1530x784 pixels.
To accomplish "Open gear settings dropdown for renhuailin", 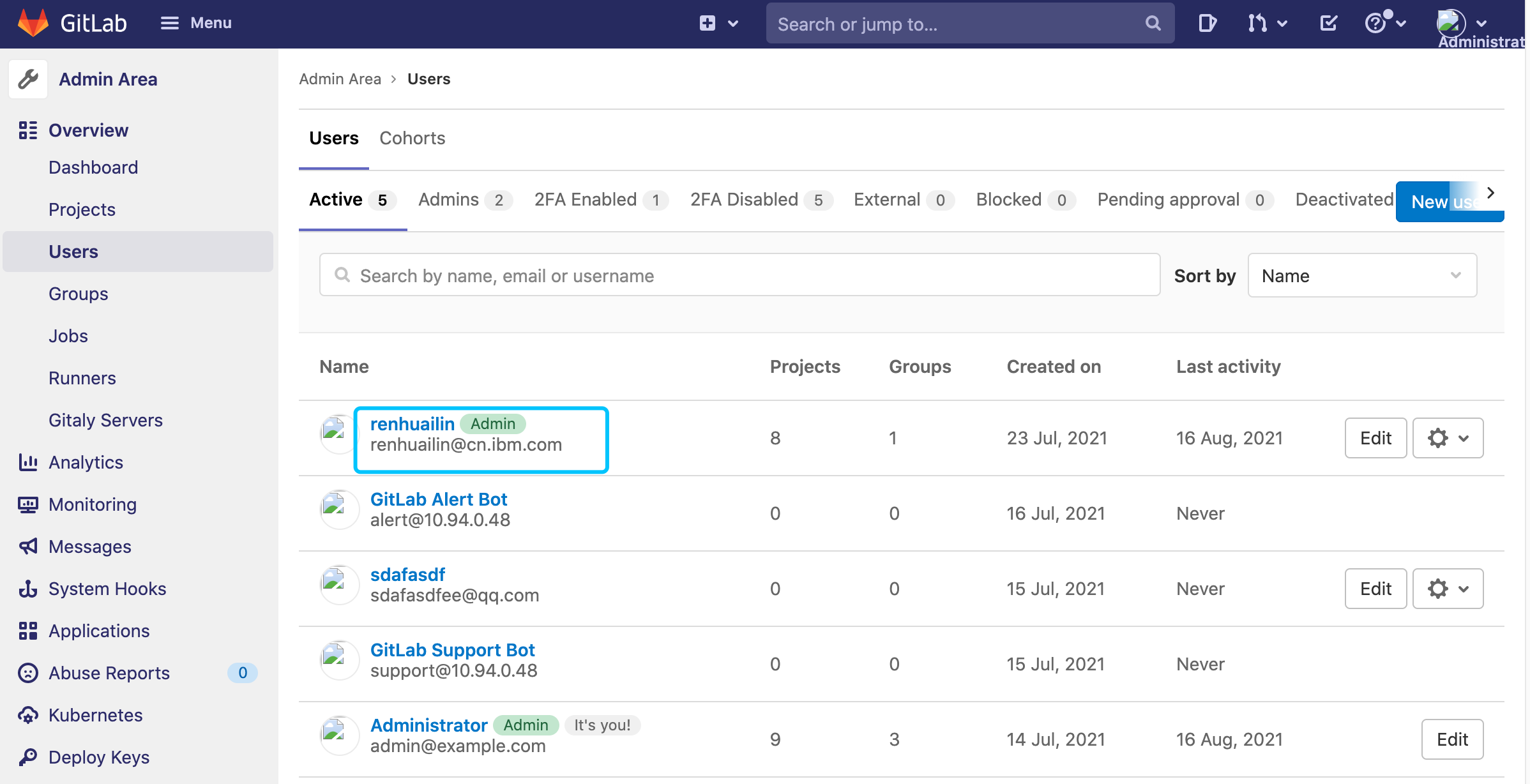I will click(1448, 438).
